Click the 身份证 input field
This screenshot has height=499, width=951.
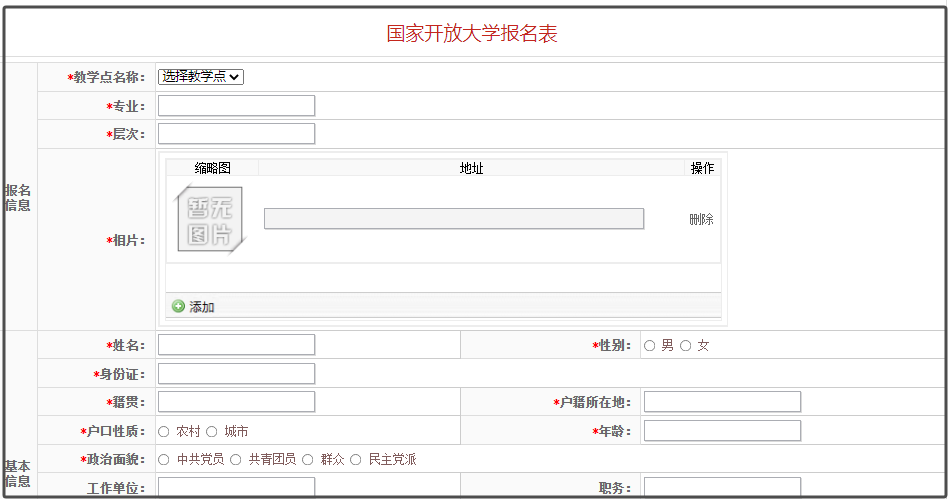(237, 373)
